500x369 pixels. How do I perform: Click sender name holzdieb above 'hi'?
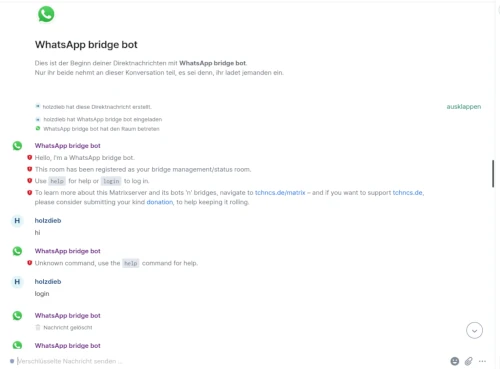(x=48, y=221)
